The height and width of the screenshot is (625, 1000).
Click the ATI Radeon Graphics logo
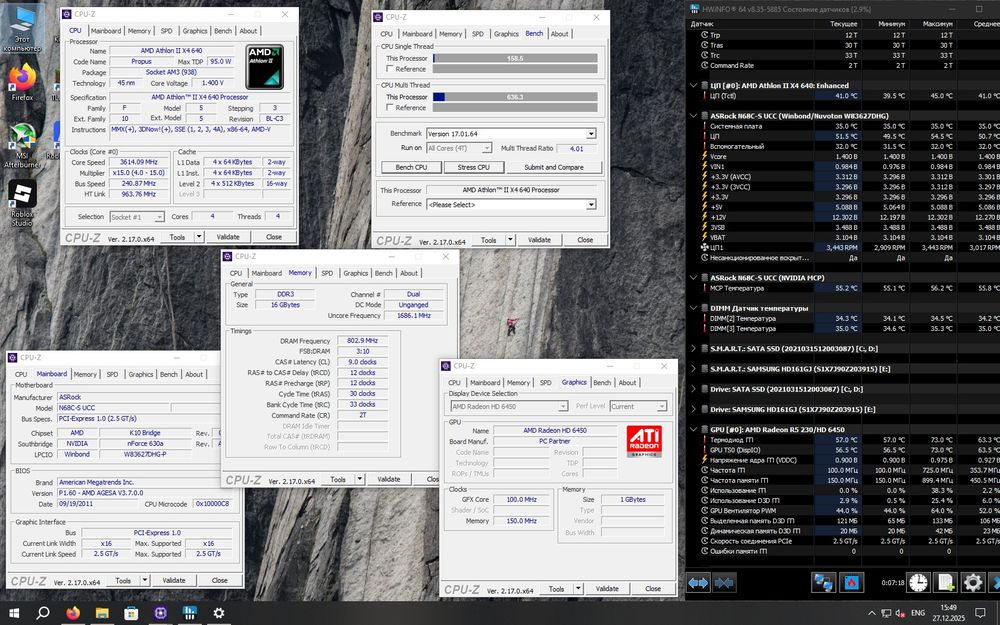coord(643,441)
